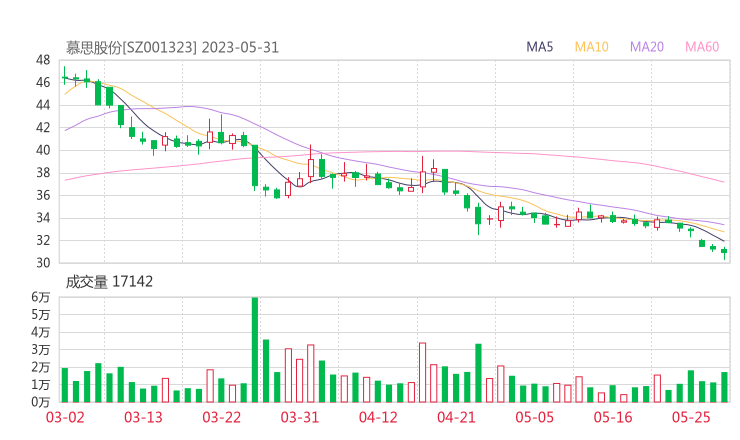740x440 pixels.
Task: Click the tallest green volume bar above 6万
Action: (x=255, y=350)
